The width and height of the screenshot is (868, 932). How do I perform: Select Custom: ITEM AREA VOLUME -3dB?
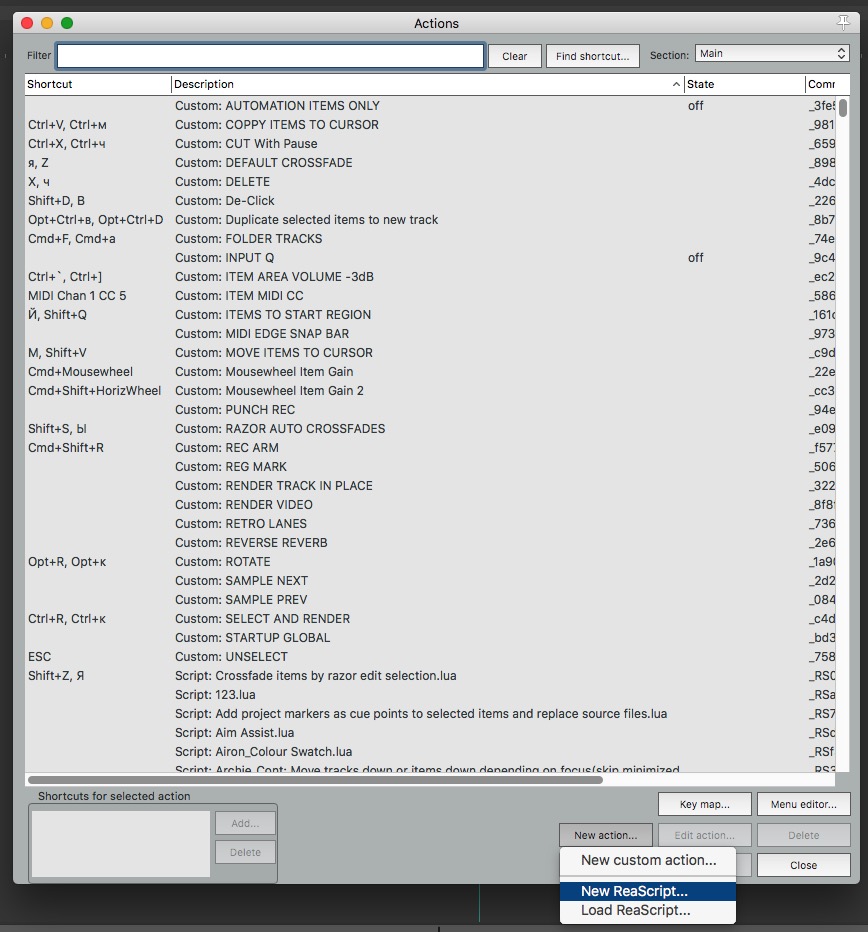pyautogui.click(x=430, y=277)
